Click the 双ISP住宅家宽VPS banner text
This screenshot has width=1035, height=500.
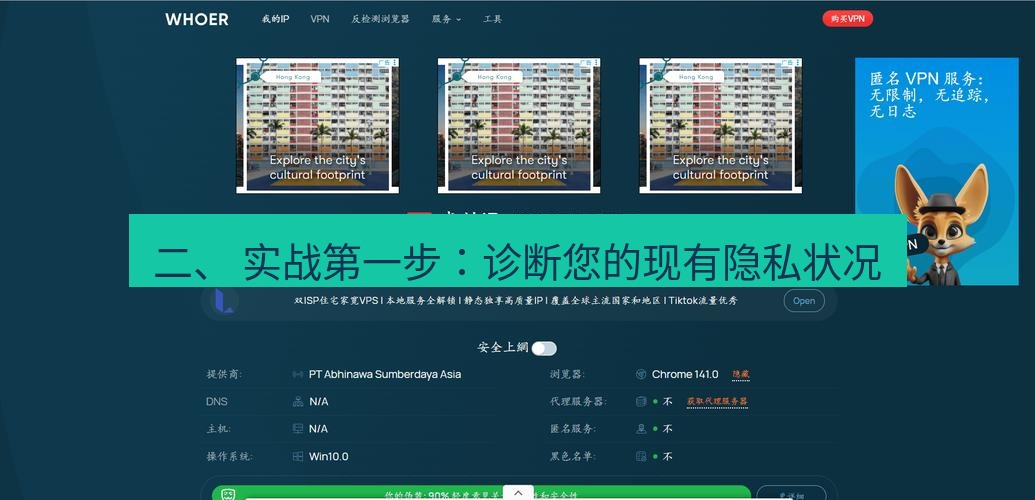coord(515,301)
